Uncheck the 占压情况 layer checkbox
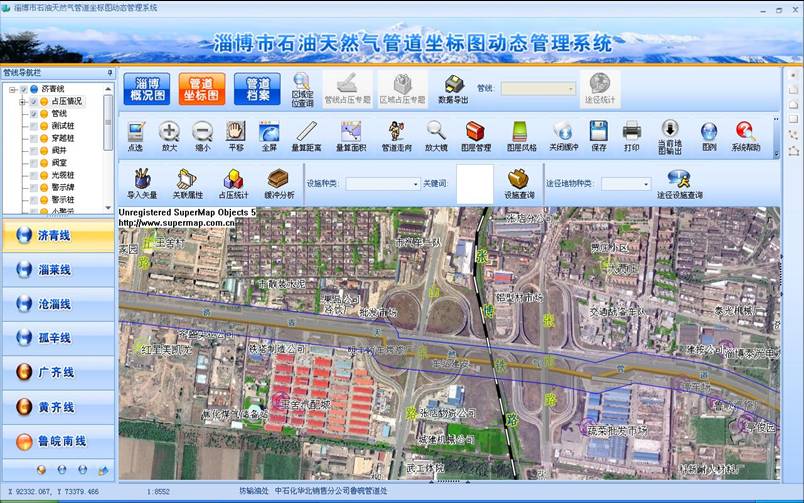Image resolution: width=804 pixels, height=503 pixels. coord(34,102)
